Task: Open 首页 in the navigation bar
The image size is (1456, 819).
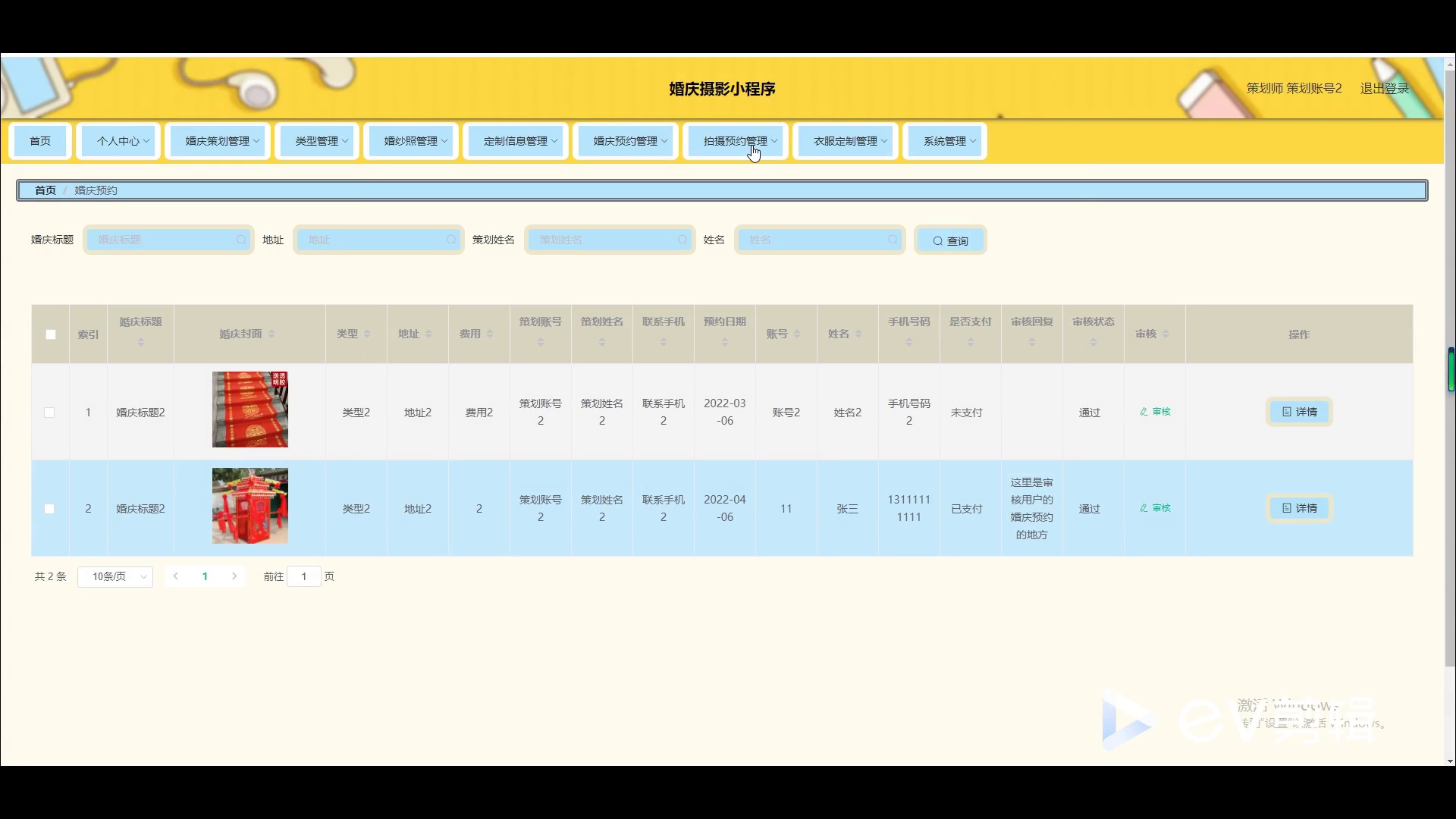Action: pyautogui.click(x=40, y=141)
